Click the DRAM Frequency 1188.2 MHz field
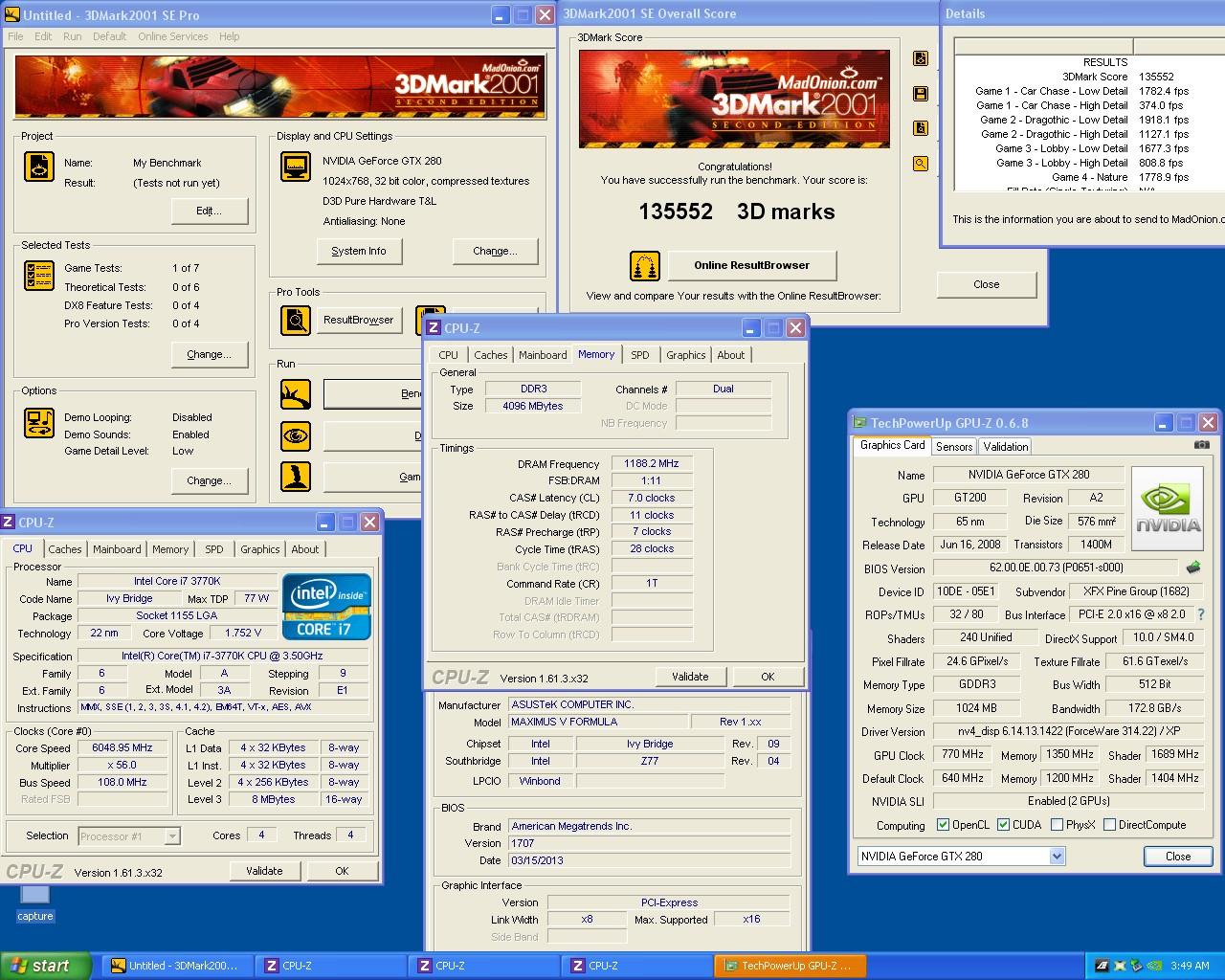The height and width of the screenshot is (980, 1225). (x=652, y=463)
